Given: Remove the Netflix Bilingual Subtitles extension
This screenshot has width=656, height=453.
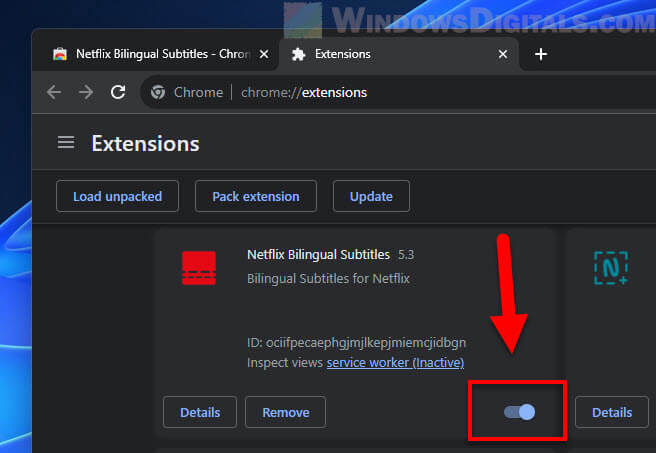Looking at the screenshot, I should point(286,412).
